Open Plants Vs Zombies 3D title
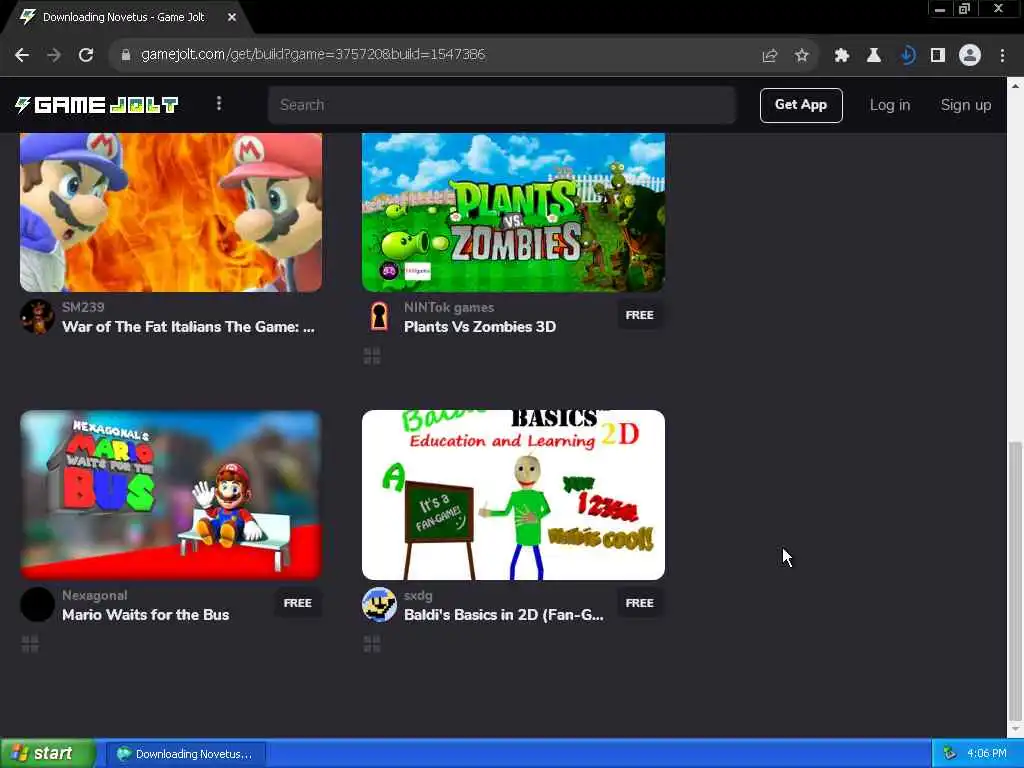The width and height of the screenshot is (1024, 768). 480,327
